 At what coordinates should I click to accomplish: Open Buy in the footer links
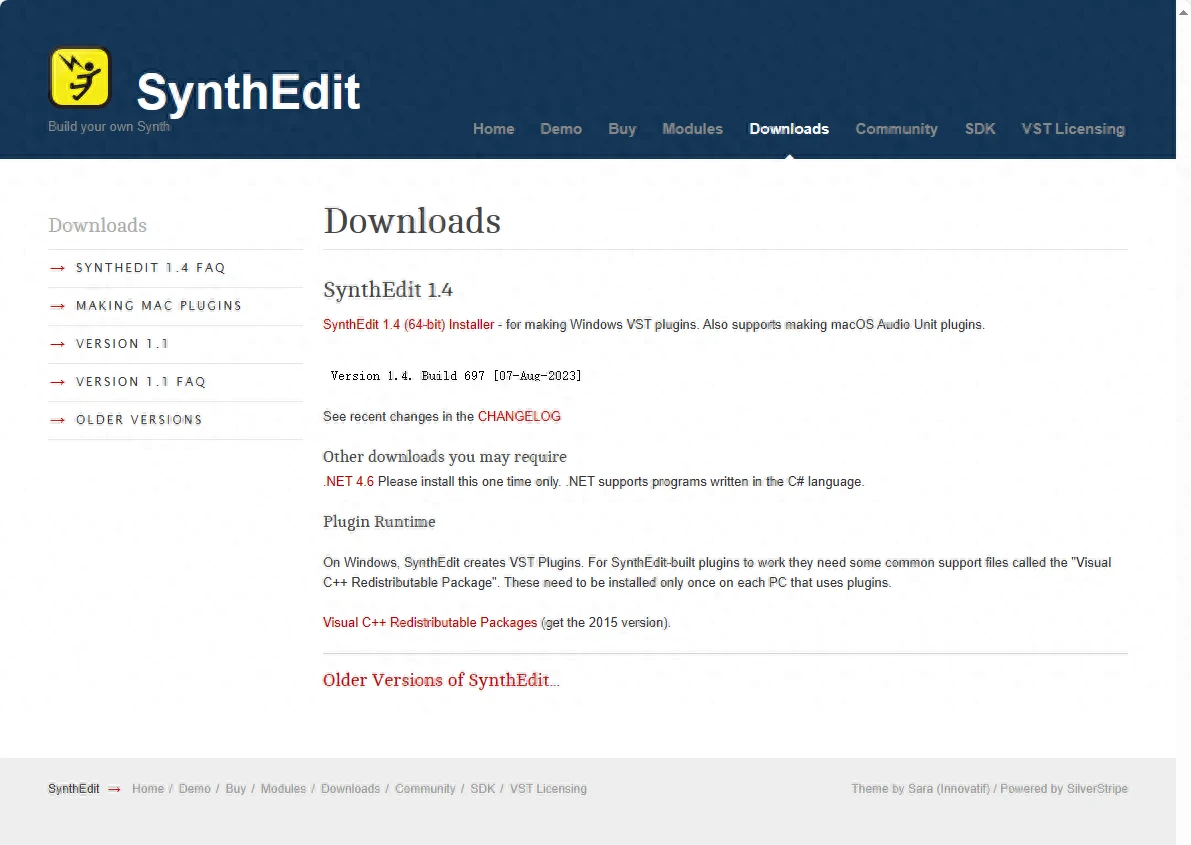235,789
